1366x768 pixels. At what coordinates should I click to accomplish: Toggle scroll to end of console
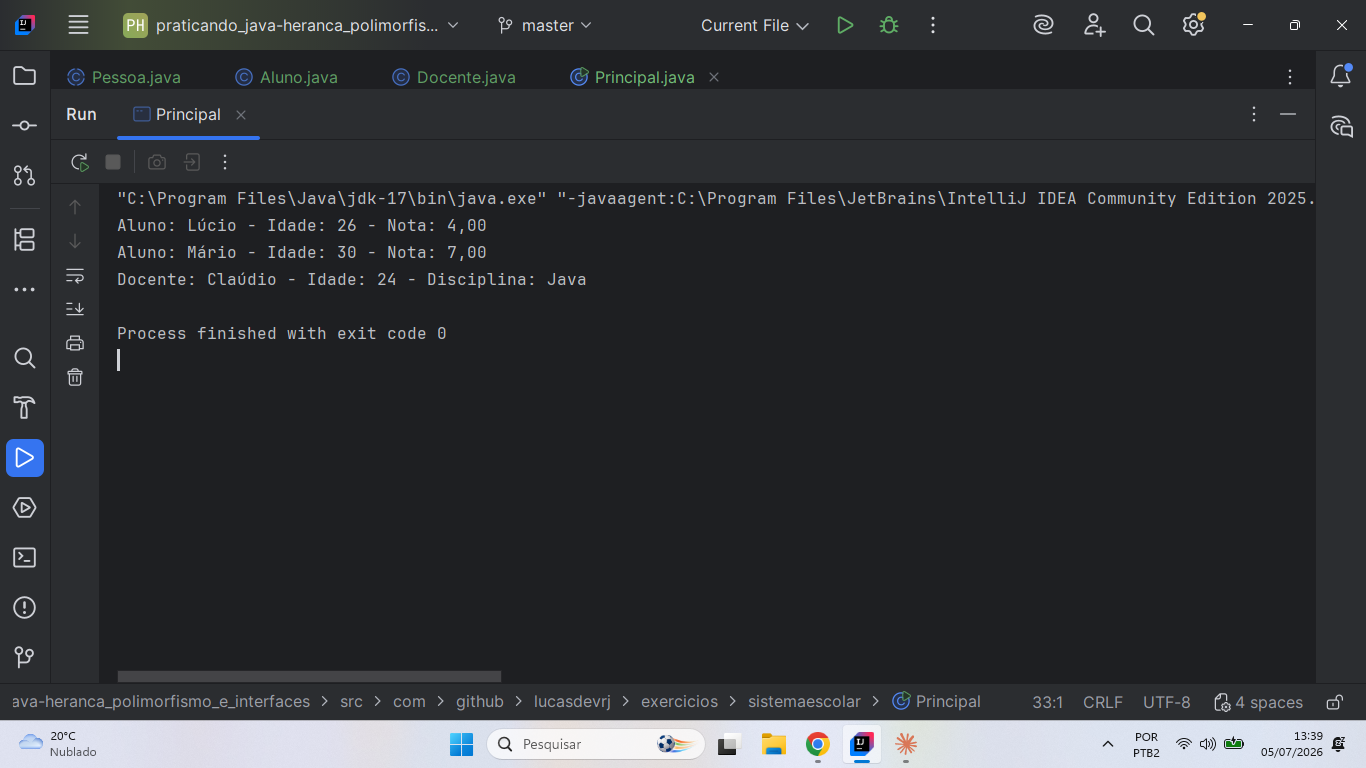pos(75,309)
